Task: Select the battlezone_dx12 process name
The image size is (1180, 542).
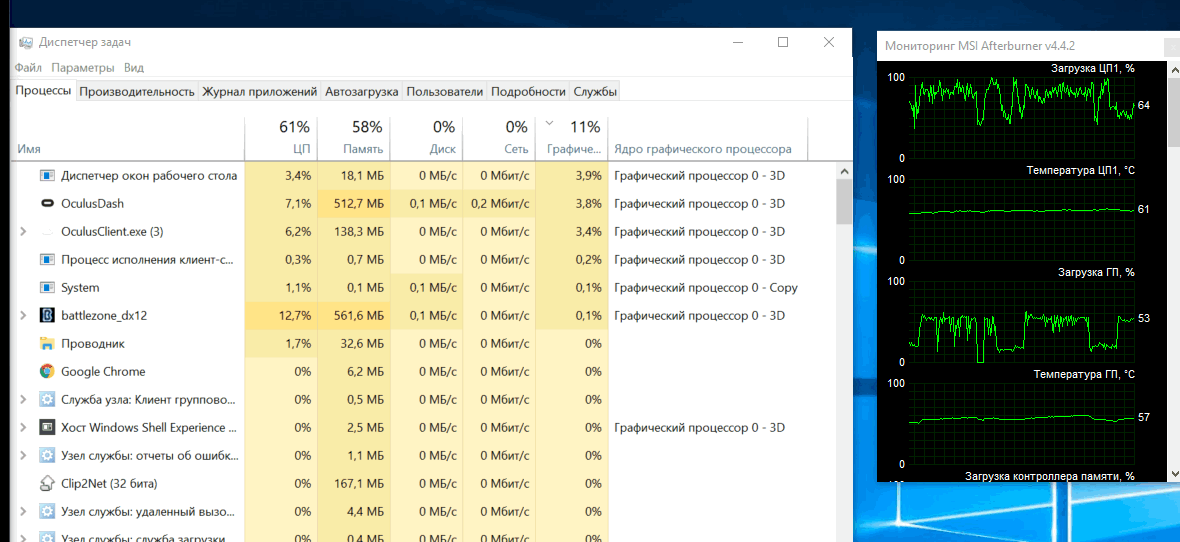Action: [104, 315]
